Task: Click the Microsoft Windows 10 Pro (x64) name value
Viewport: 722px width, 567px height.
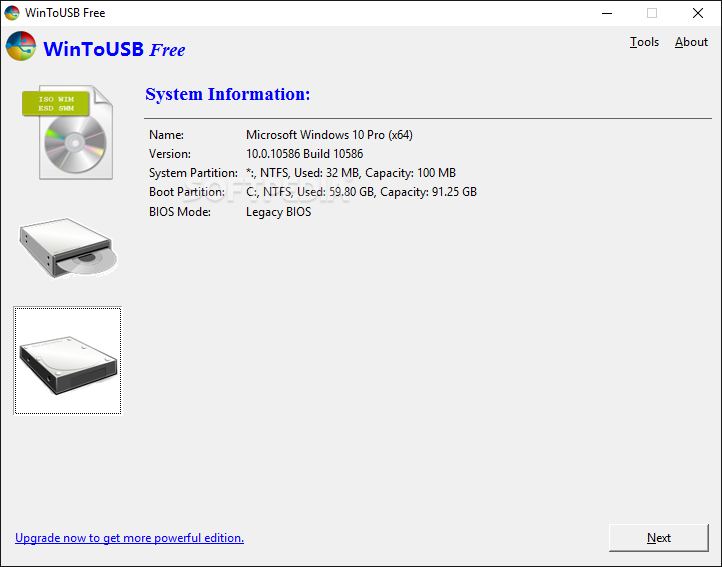Action: pyautogui.click(x=329, y=135)
